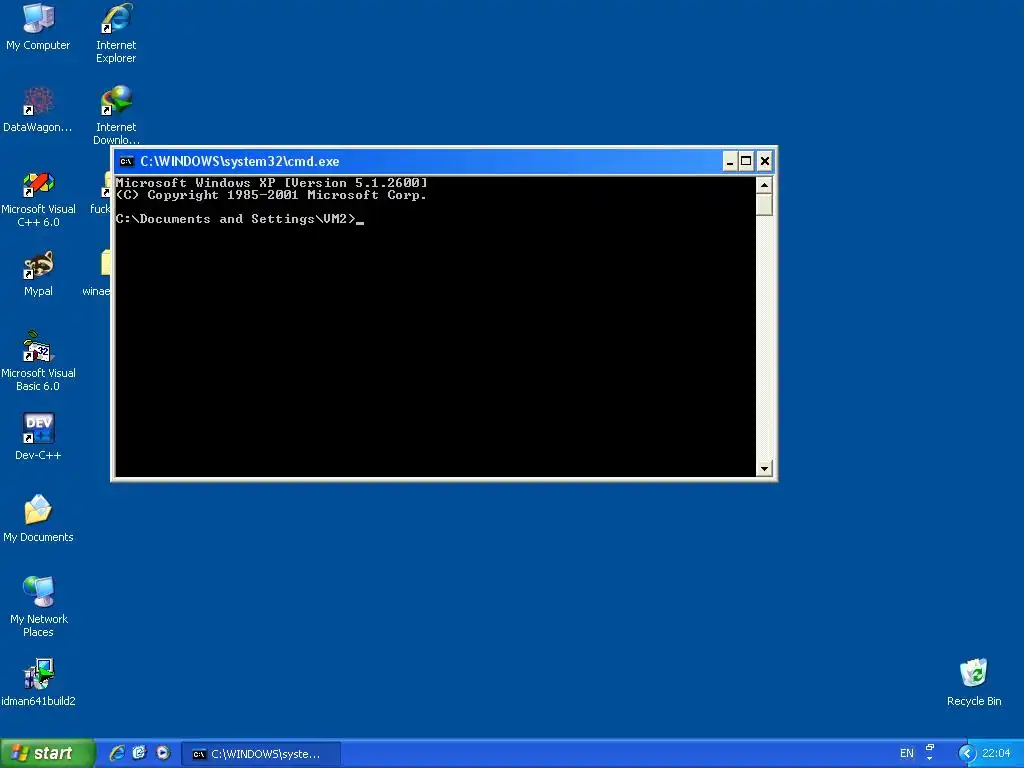
Task: Click the Windows Media Player Quick Launch icon
Action: coord(163,753)
